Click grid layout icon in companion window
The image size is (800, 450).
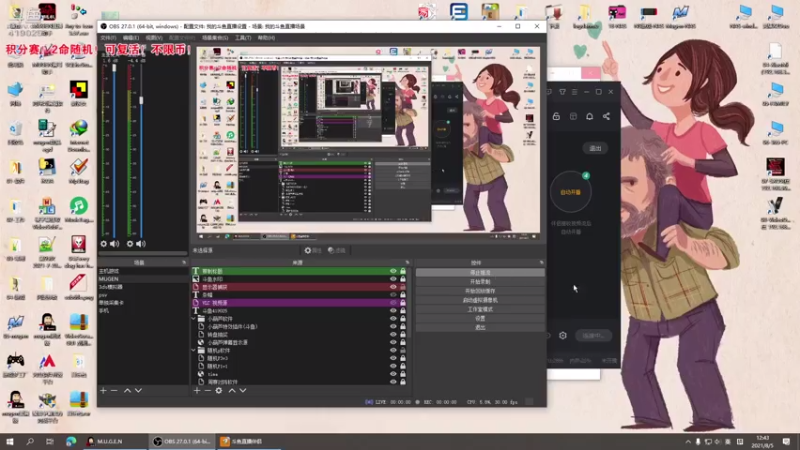[573, 116]
